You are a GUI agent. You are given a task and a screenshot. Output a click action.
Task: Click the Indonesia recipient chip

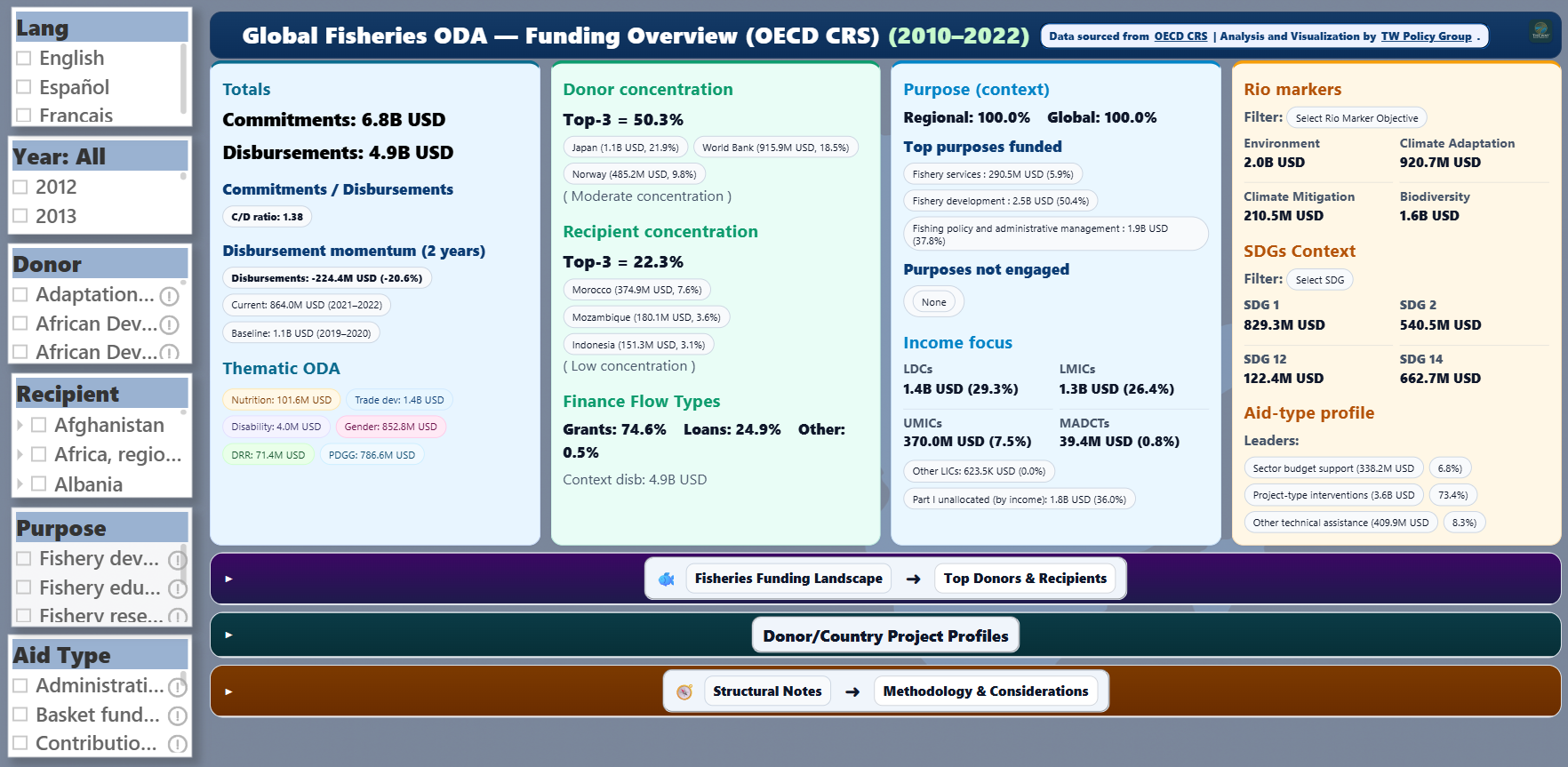pos(638,345)
